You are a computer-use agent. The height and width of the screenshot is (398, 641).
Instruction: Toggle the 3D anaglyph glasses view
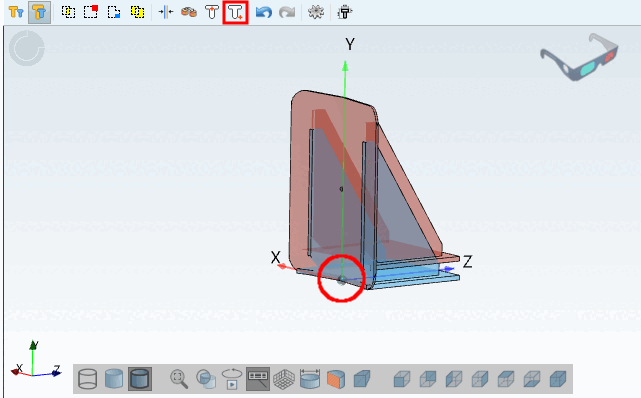579,57
